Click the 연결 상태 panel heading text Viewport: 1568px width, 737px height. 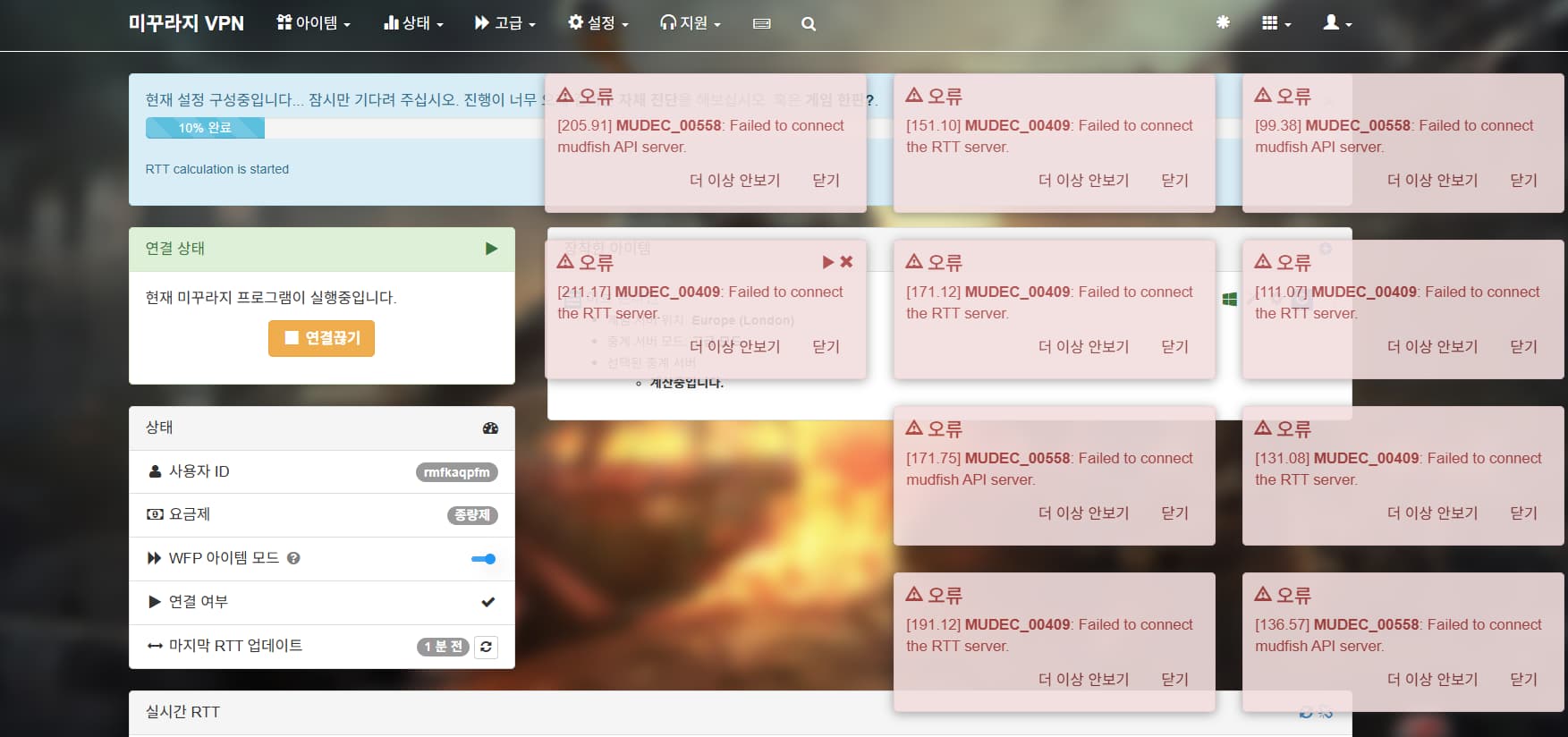click(175, 249)
